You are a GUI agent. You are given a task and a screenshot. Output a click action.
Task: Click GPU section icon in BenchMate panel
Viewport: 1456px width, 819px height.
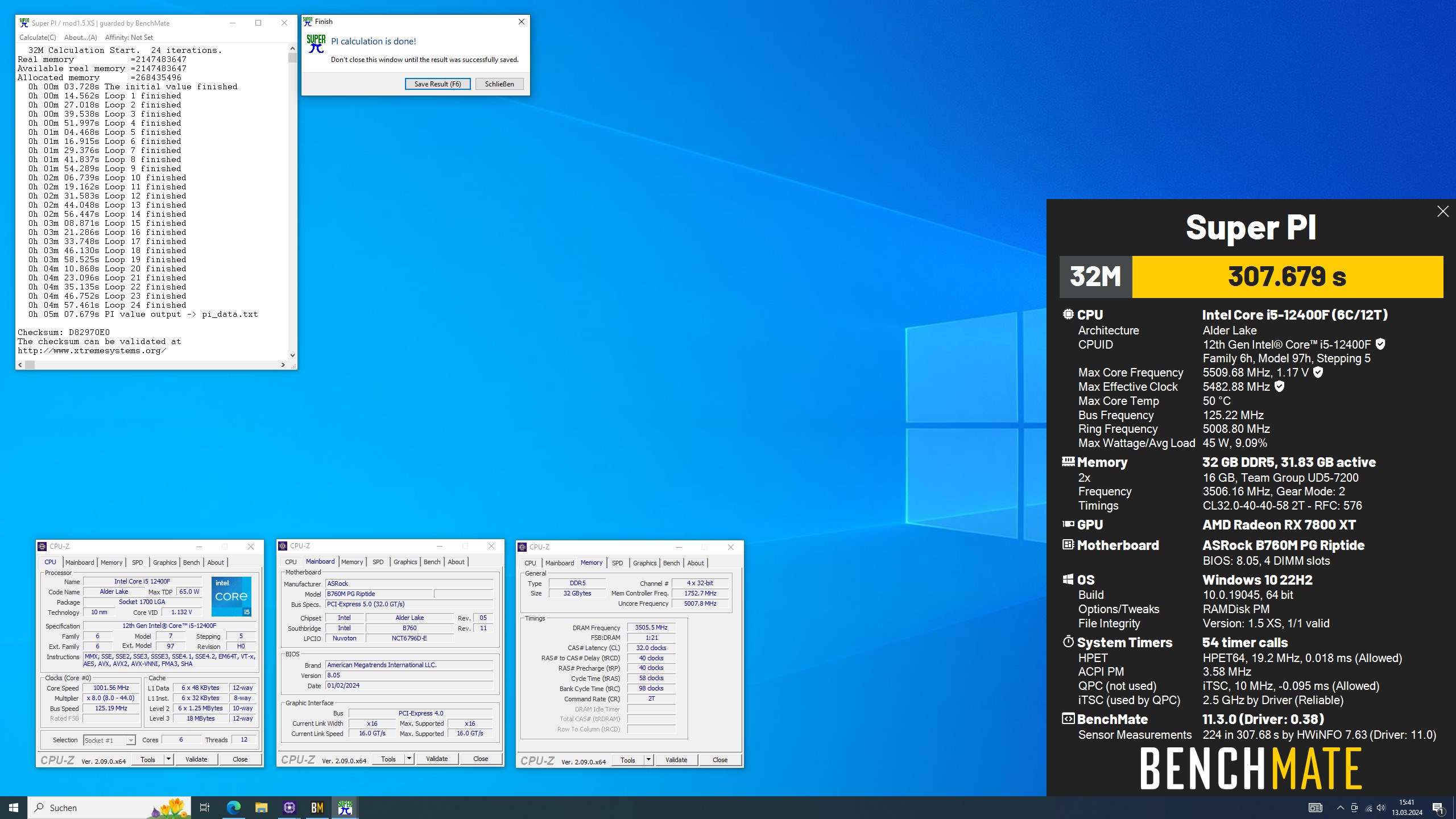pyautogui.click(x=1068, y=524)
